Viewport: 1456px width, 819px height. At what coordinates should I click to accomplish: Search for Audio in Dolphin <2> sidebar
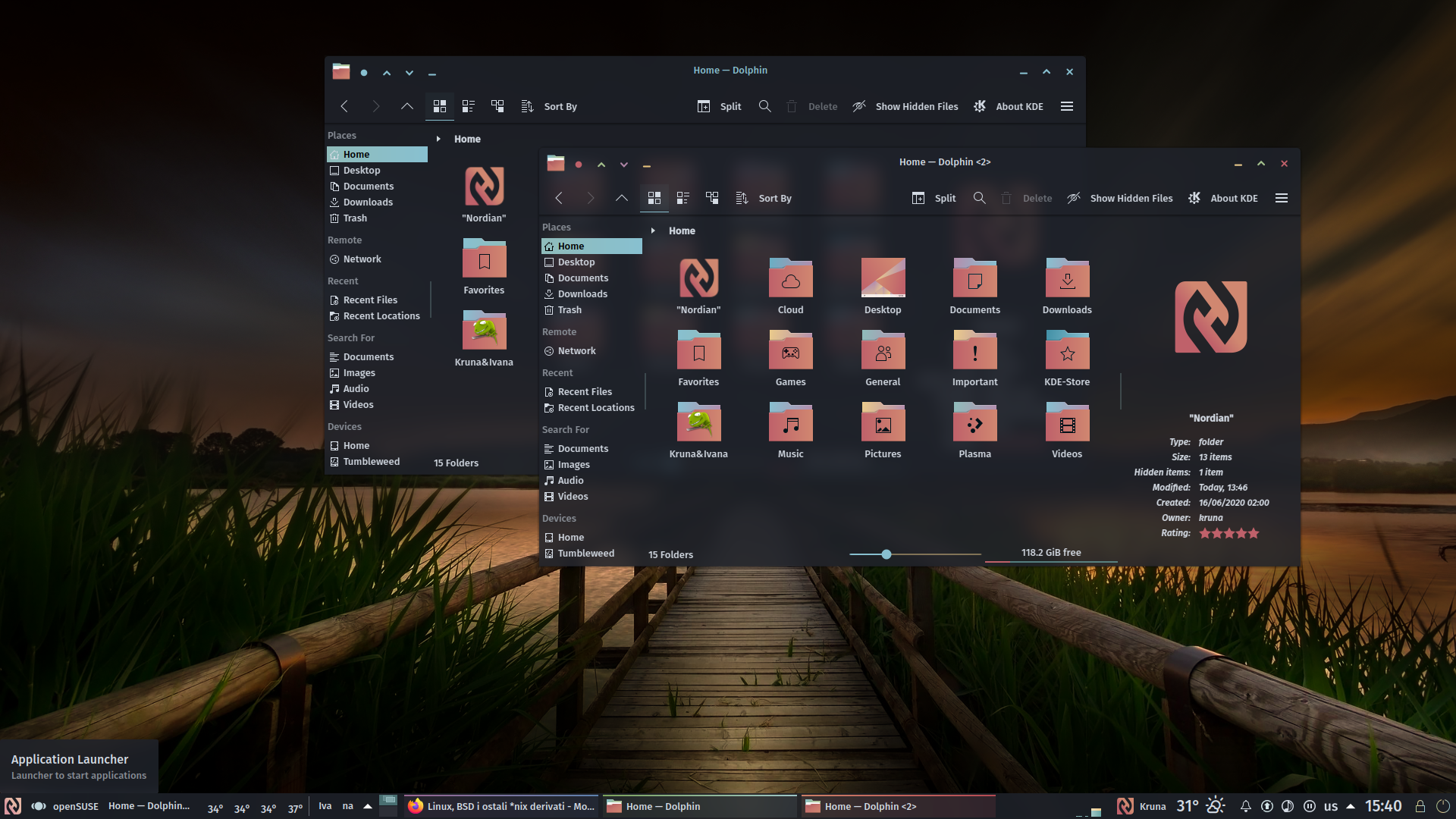click(591, 480)
